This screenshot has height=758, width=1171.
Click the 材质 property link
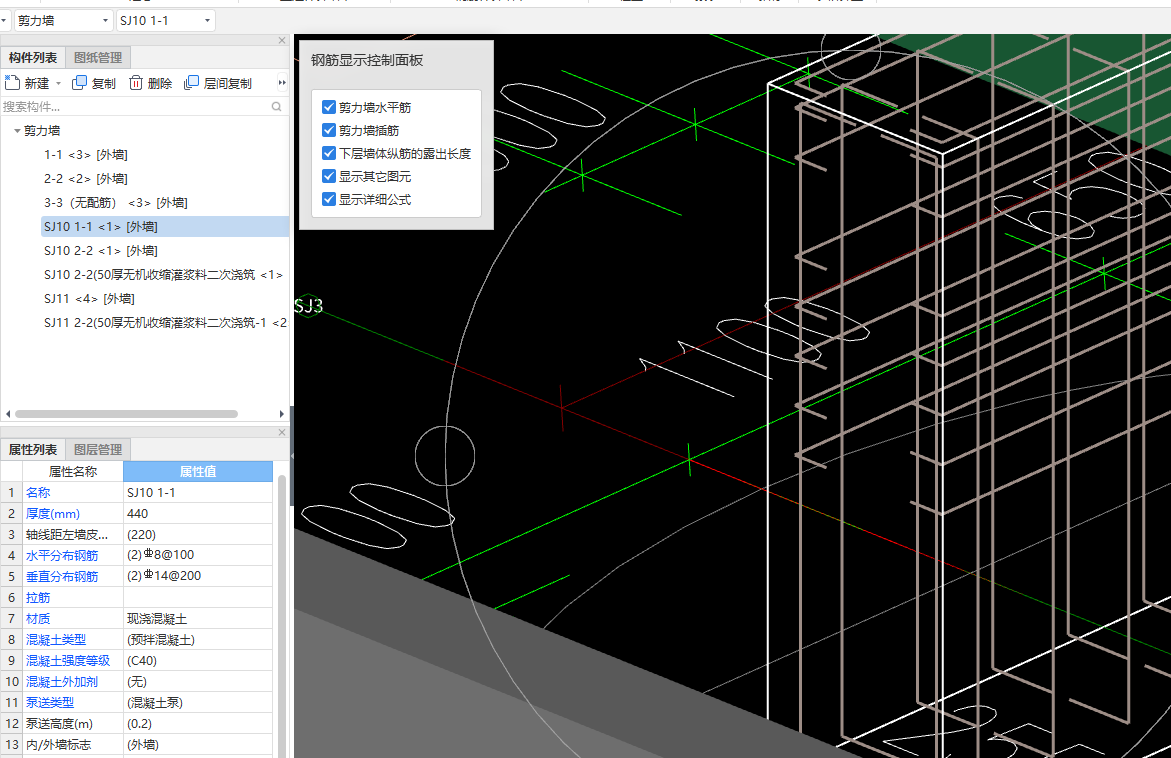(x=38, y=618)
